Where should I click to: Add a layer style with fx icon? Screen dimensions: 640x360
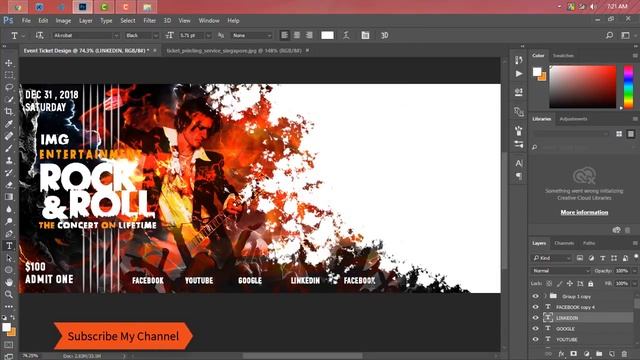tap(561, 353)
